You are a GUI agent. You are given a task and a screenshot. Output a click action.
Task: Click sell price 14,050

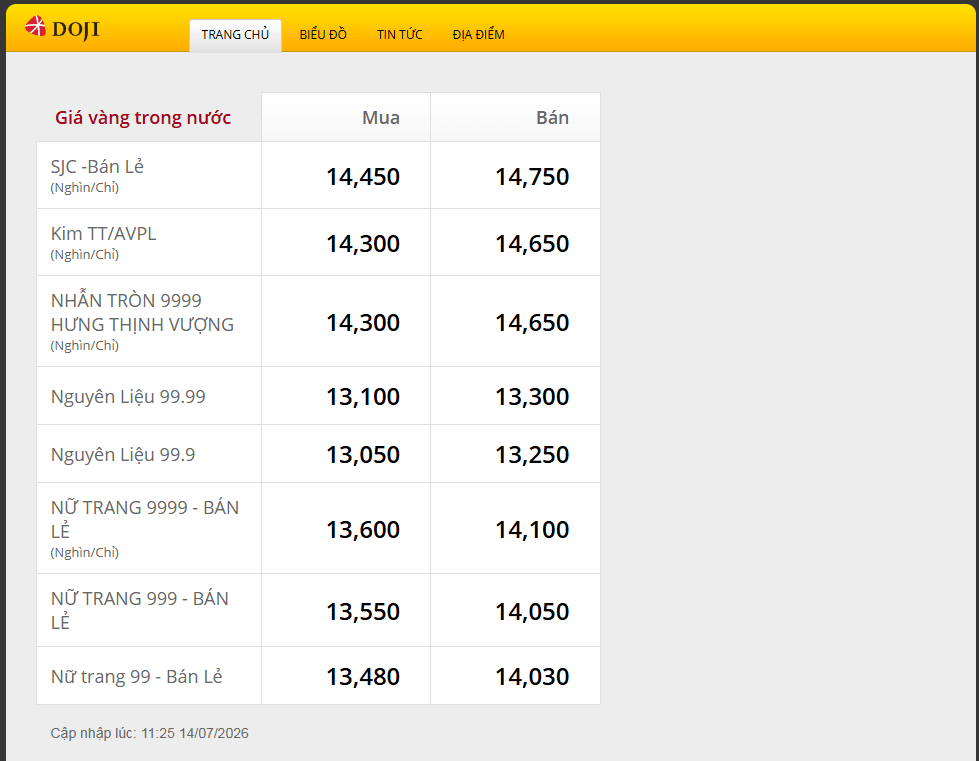pos(532,612)
